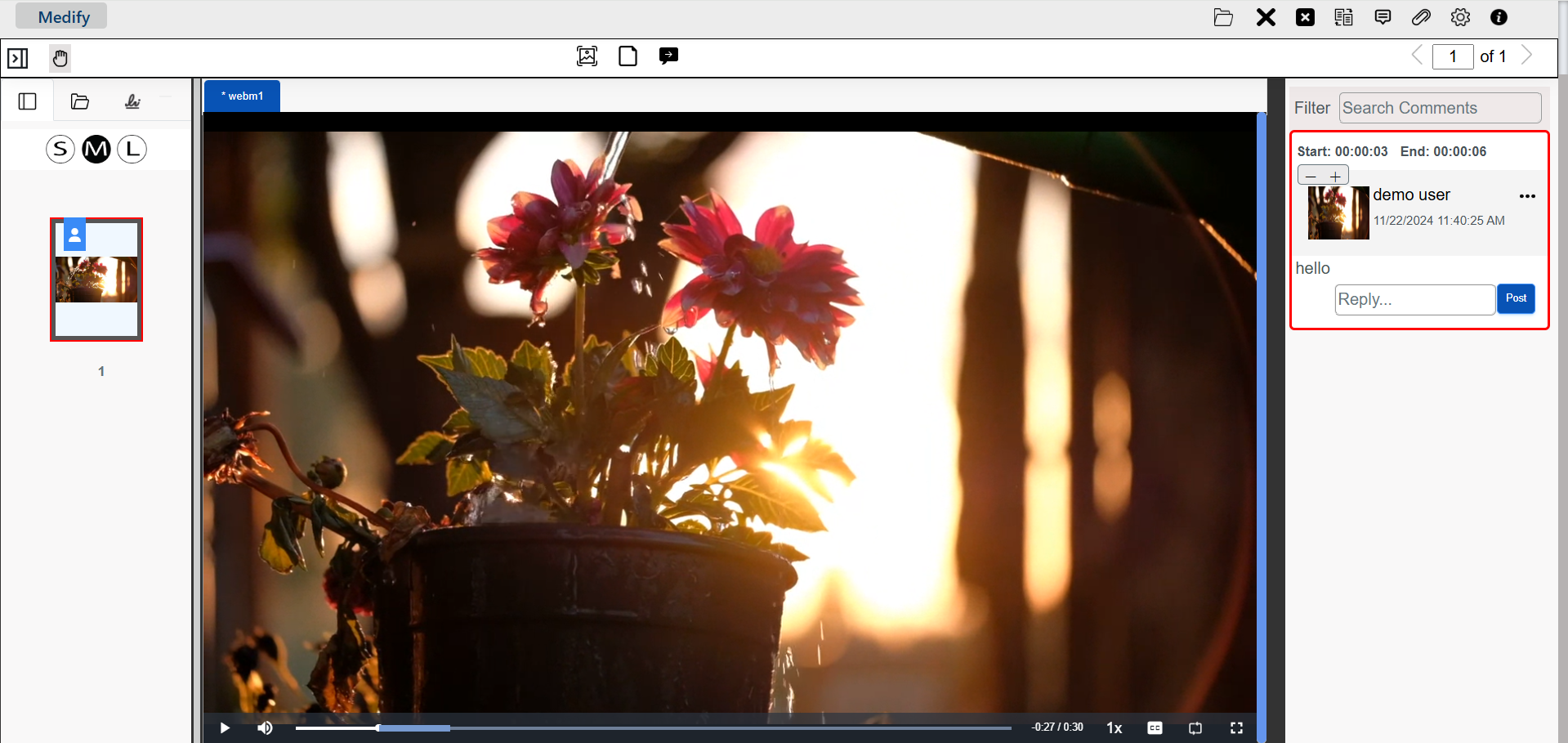Select large thumbnail size L
Screen dimensions: 1568x743
(132, 150)
